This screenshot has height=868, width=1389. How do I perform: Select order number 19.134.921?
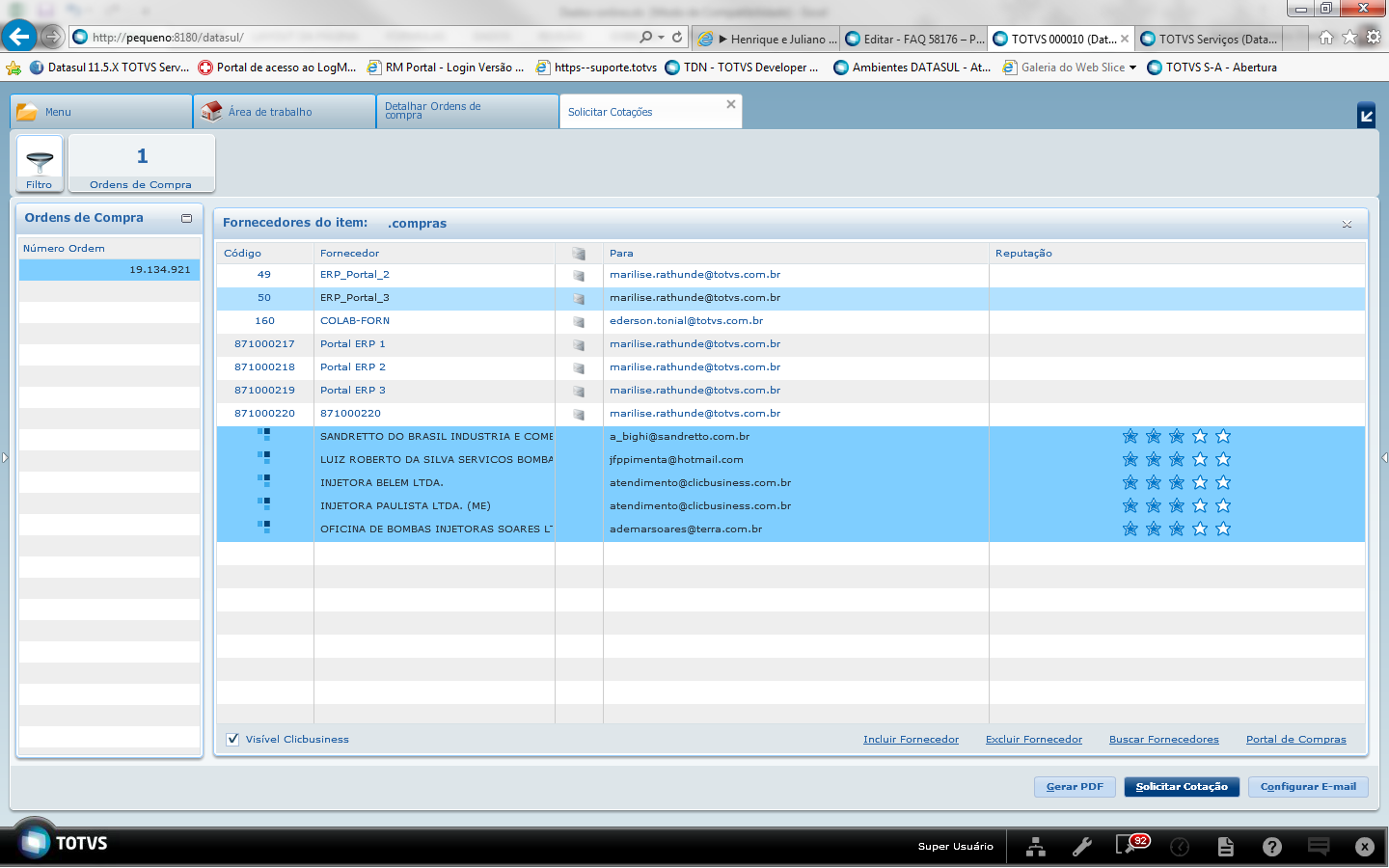click(110, 270)
